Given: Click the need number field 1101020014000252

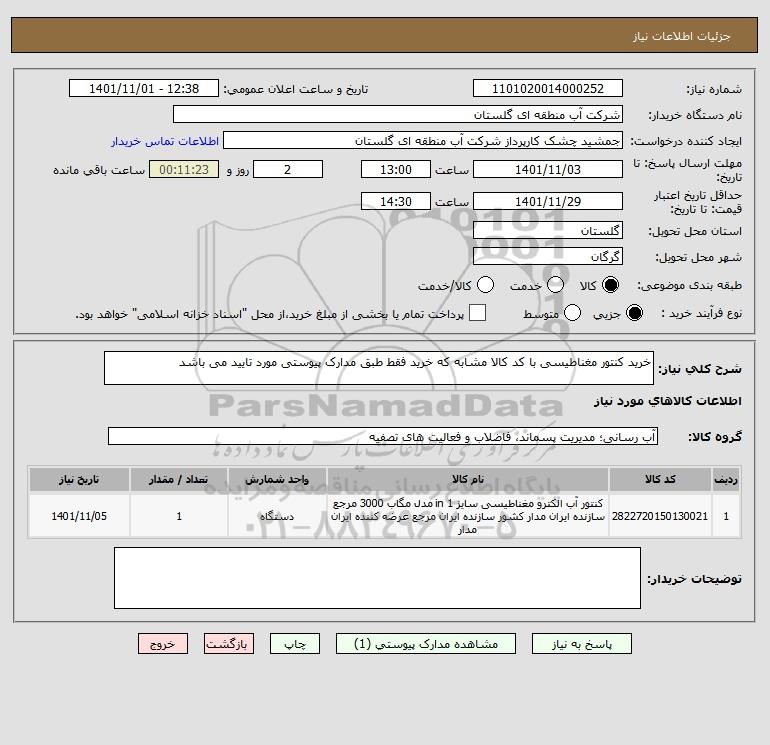Looking at the screenshot, I should coord(548,88).
